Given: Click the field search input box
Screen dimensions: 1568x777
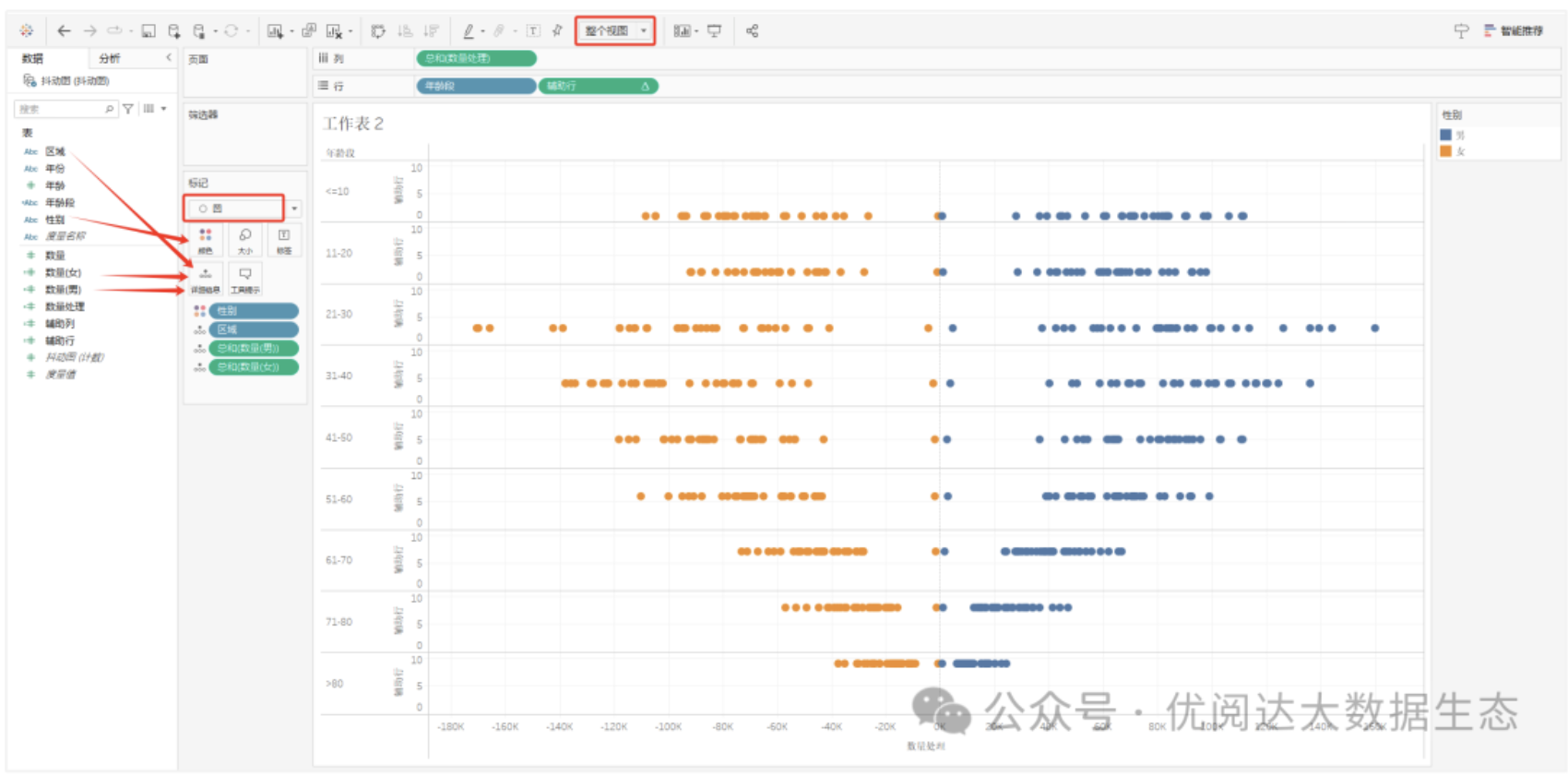Looking at the screenshot, I should [x=61, y=109].
